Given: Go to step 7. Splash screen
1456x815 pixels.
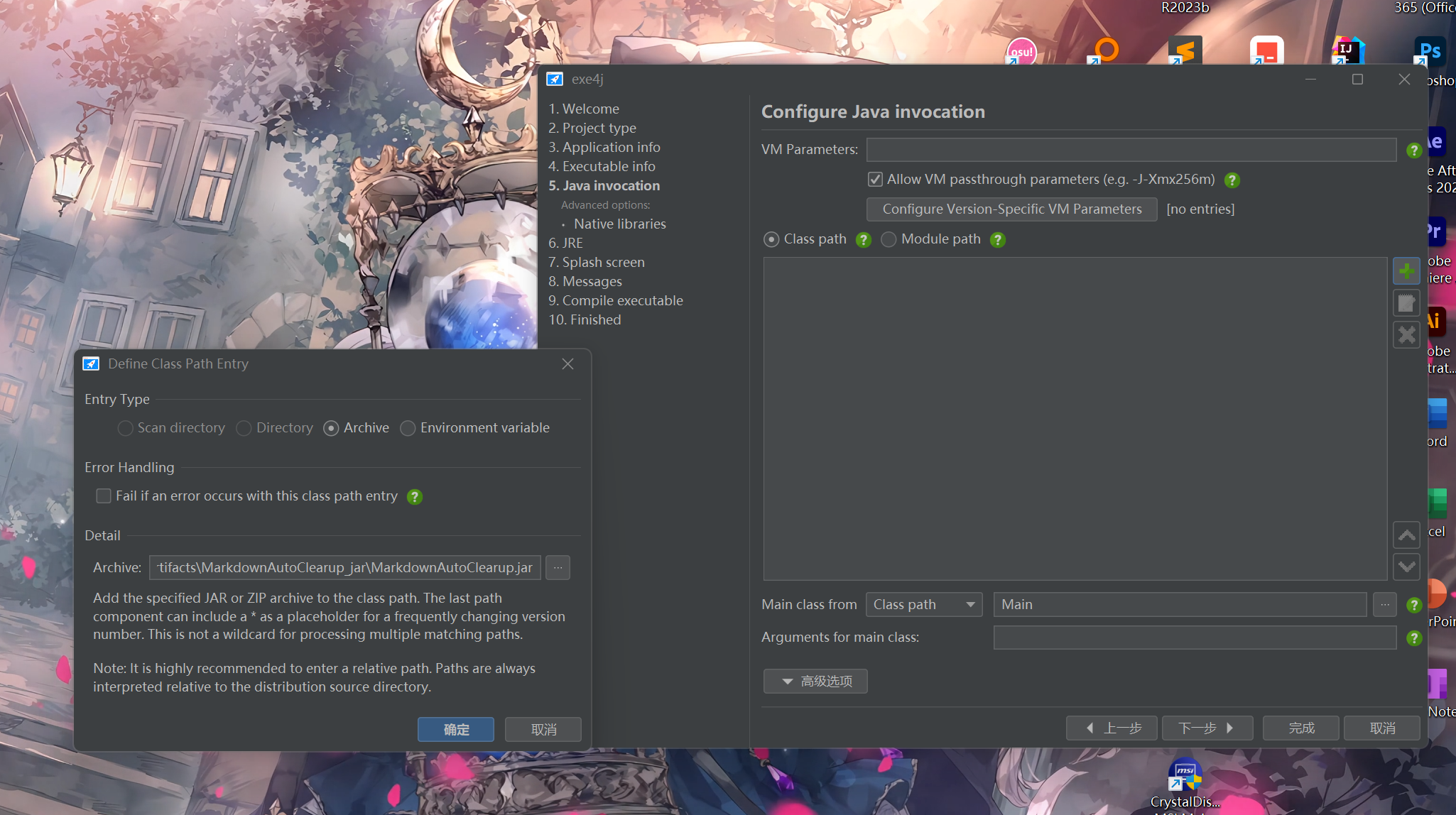Looking at the screenshot, I should (x=597, y=262).
